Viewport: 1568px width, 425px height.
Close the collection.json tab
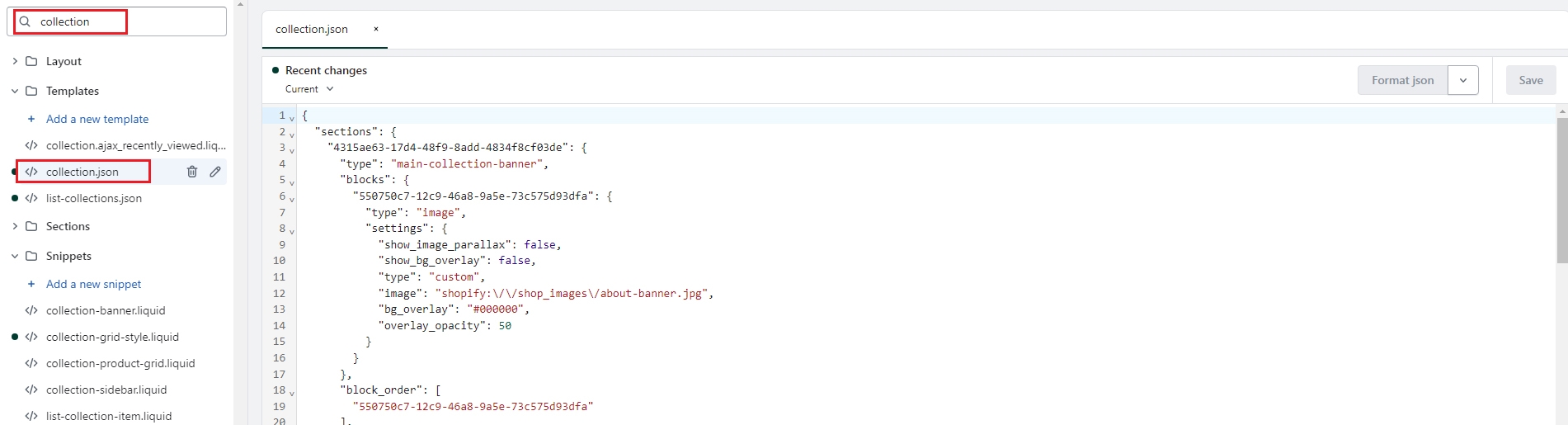click(x=376, y=29)
